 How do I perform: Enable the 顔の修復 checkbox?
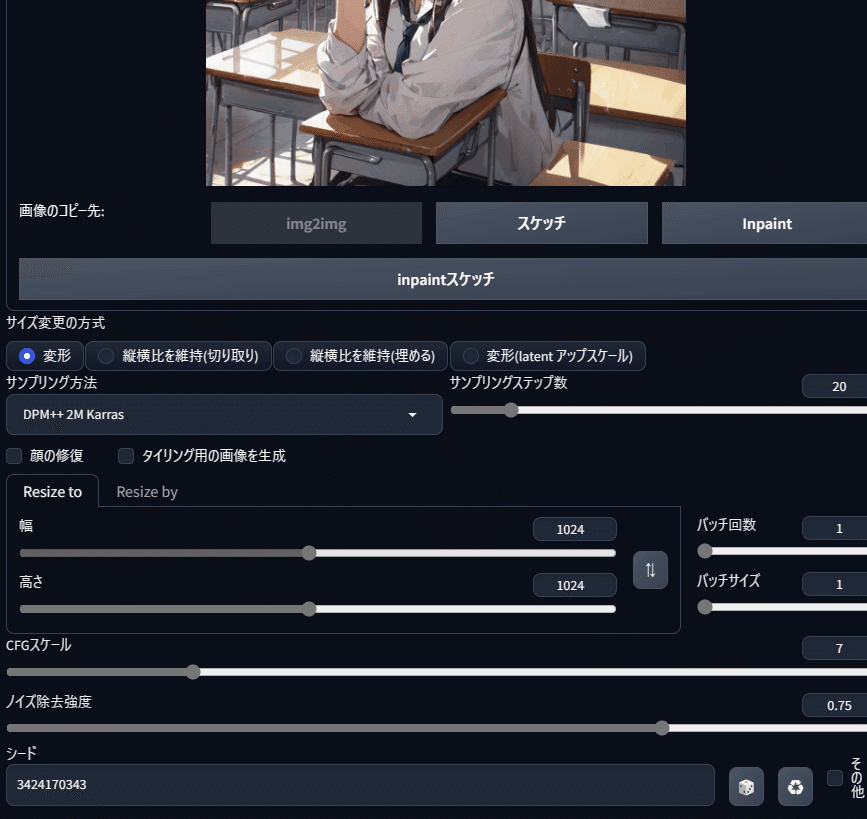(x=14, y=456)
